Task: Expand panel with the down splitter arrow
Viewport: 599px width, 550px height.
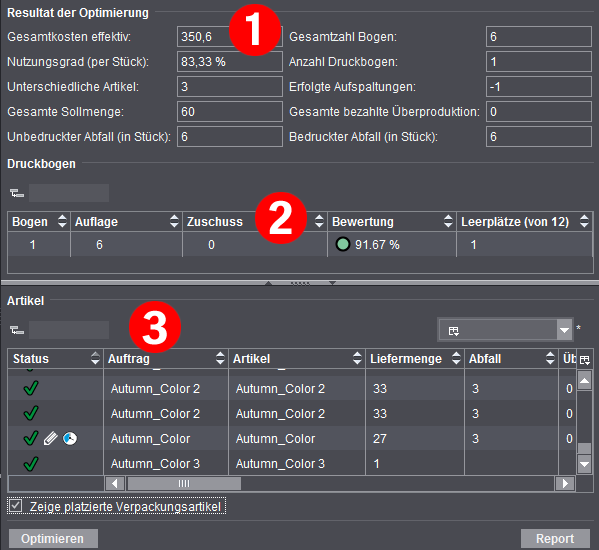Action: tap(332, 283)
